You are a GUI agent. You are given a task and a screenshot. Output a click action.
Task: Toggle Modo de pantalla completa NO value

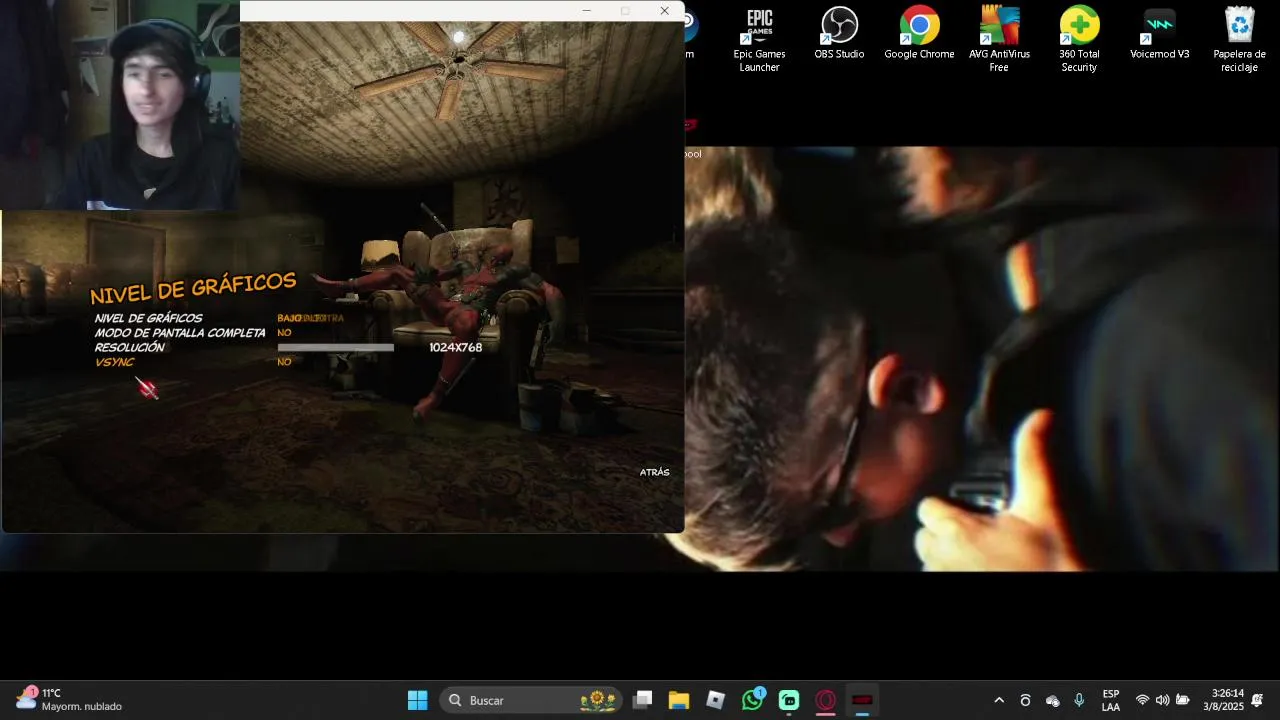pyautogui.click(x=284, y=333)
